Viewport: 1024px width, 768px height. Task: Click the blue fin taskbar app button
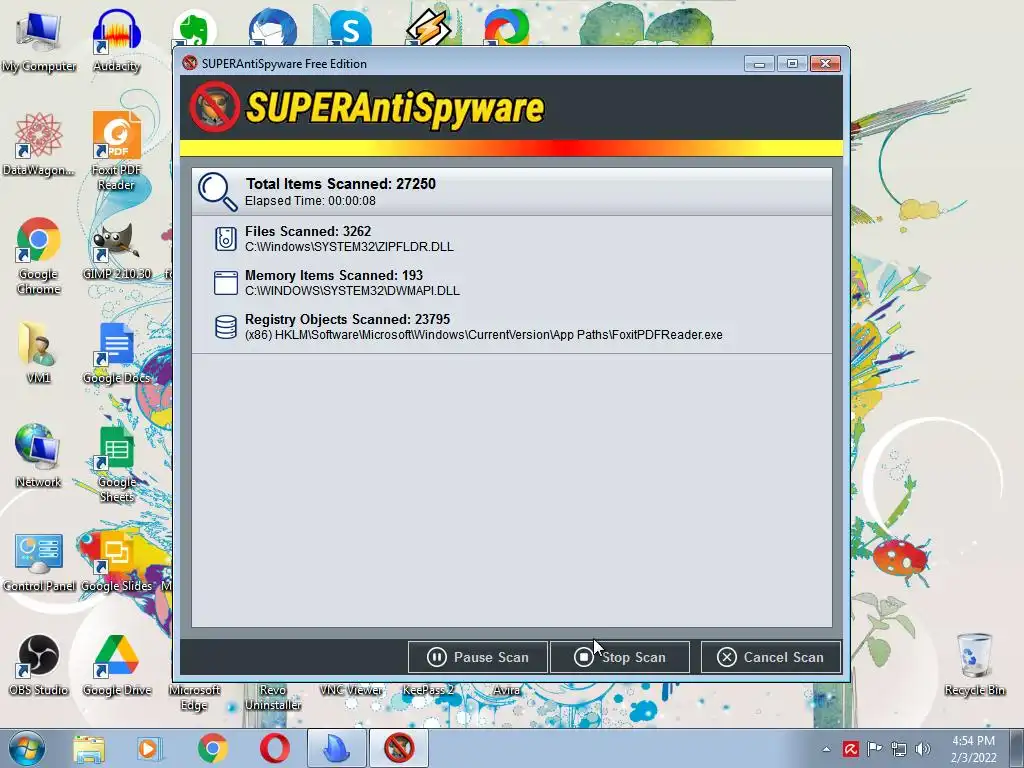pos(337,748)
